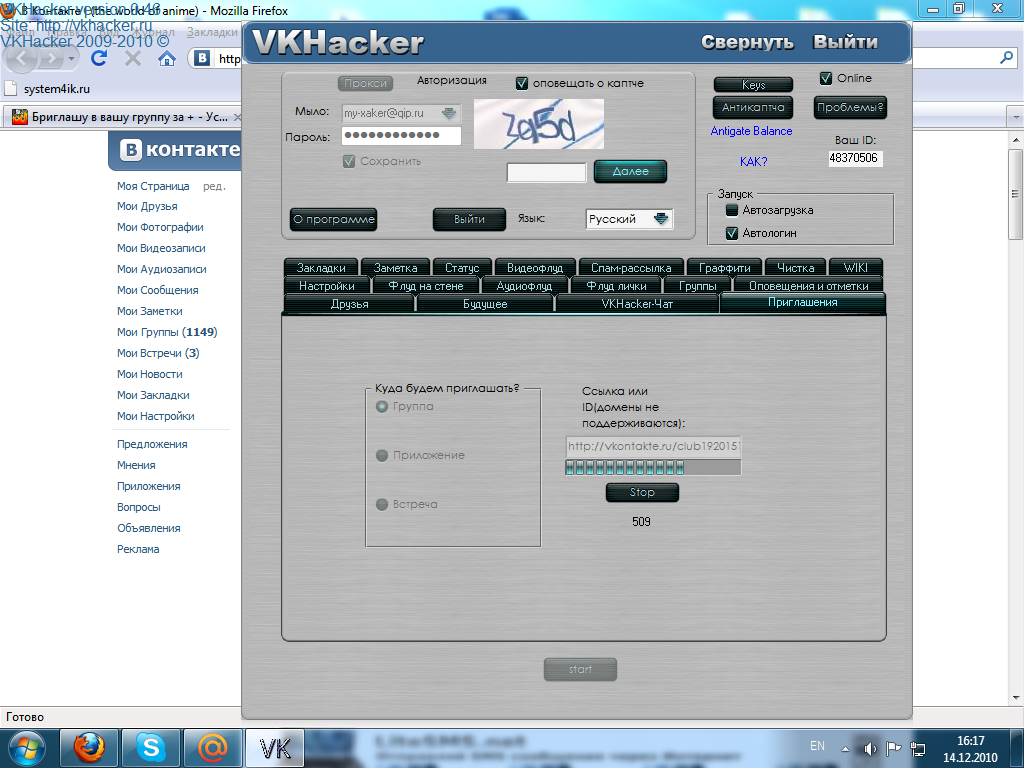Open the Firefox history dropdown arrow

tap(72, 59)
